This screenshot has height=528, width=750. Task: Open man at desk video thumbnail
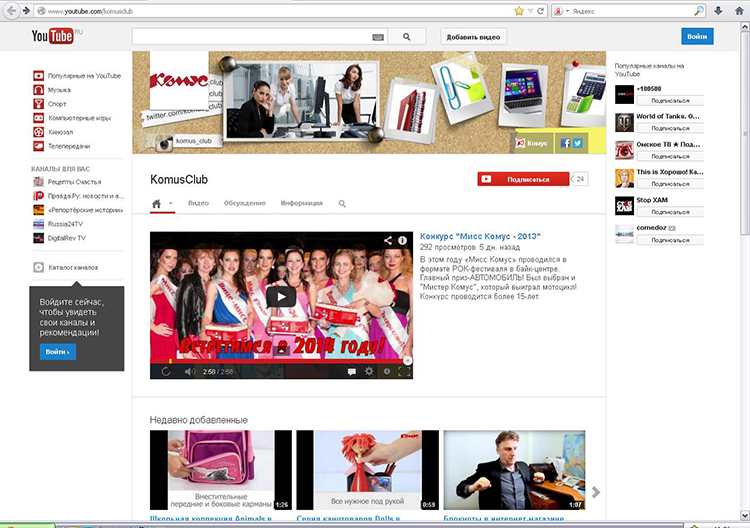(514, 470)
